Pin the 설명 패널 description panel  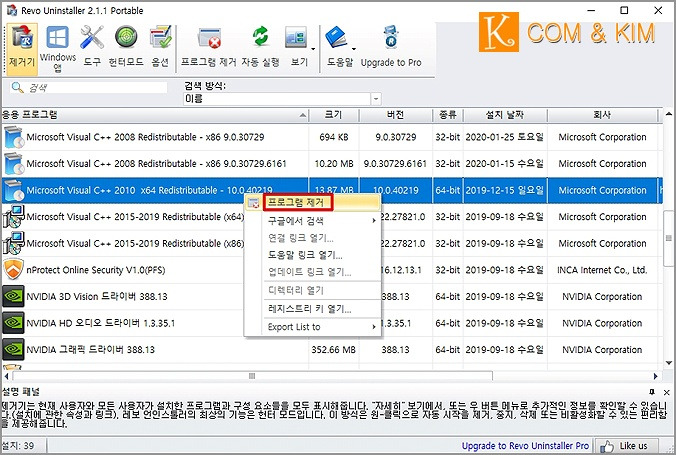pyautogui.click(x=652, y=392)
